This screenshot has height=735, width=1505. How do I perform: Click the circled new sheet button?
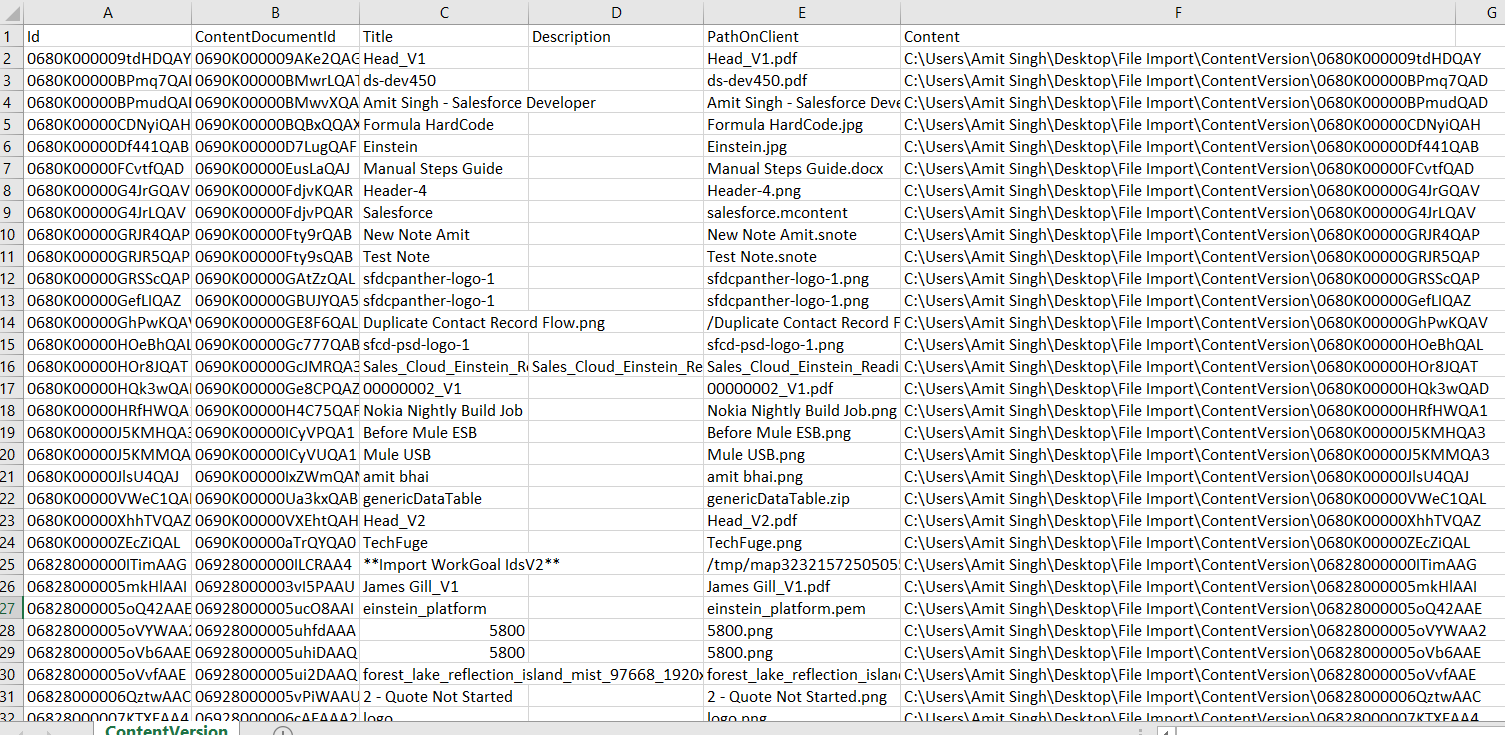coord(281,731)
